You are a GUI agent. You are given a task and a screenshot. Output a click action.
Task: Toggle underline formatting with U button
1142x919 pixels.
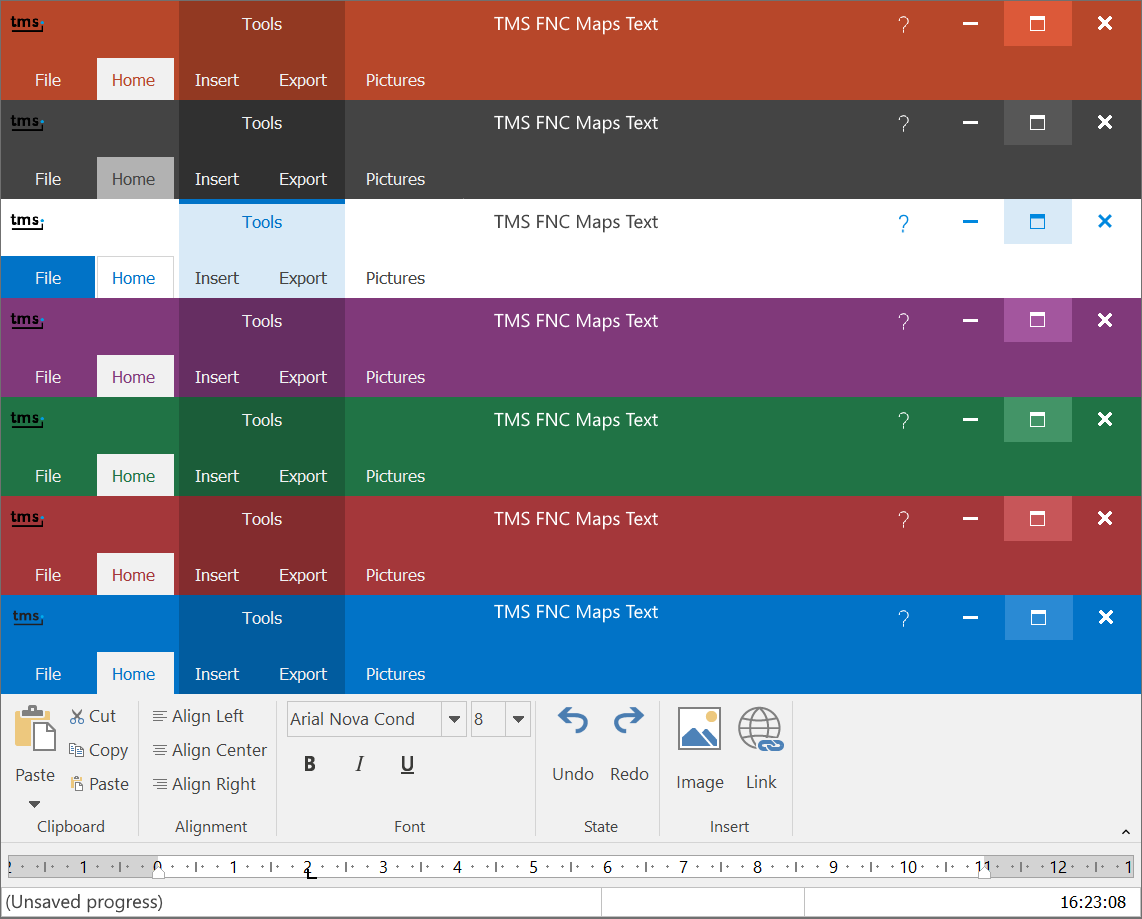click(407, 765)
